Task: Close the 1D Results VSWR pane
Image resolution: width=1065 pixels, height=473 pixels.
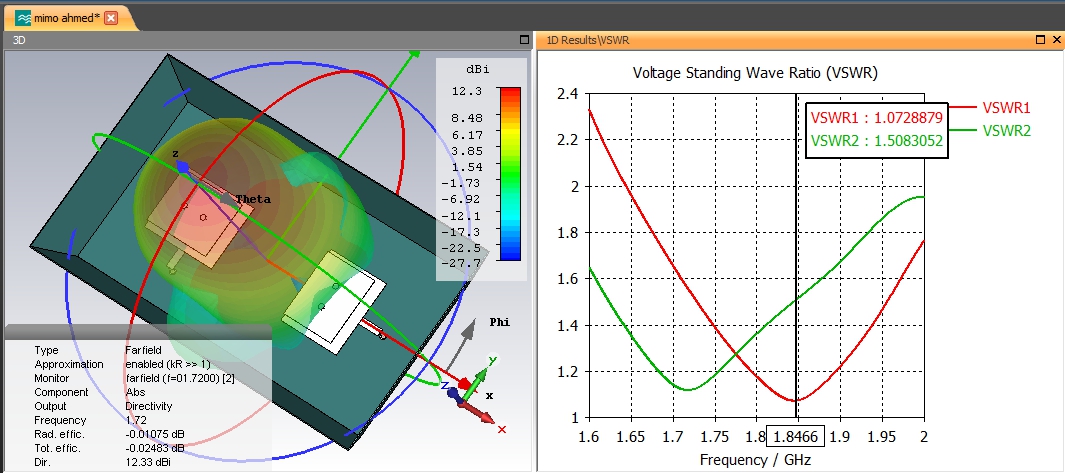Action: (1055, 40)
